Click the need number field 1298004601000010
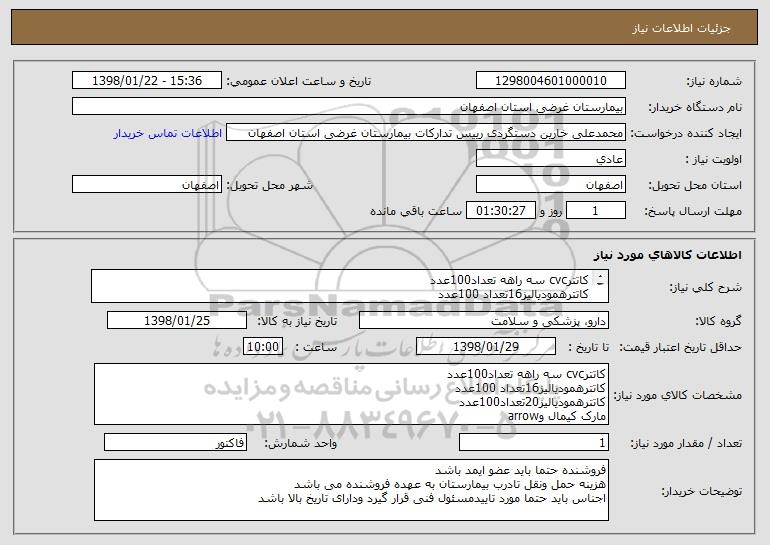 click(550, 81)
